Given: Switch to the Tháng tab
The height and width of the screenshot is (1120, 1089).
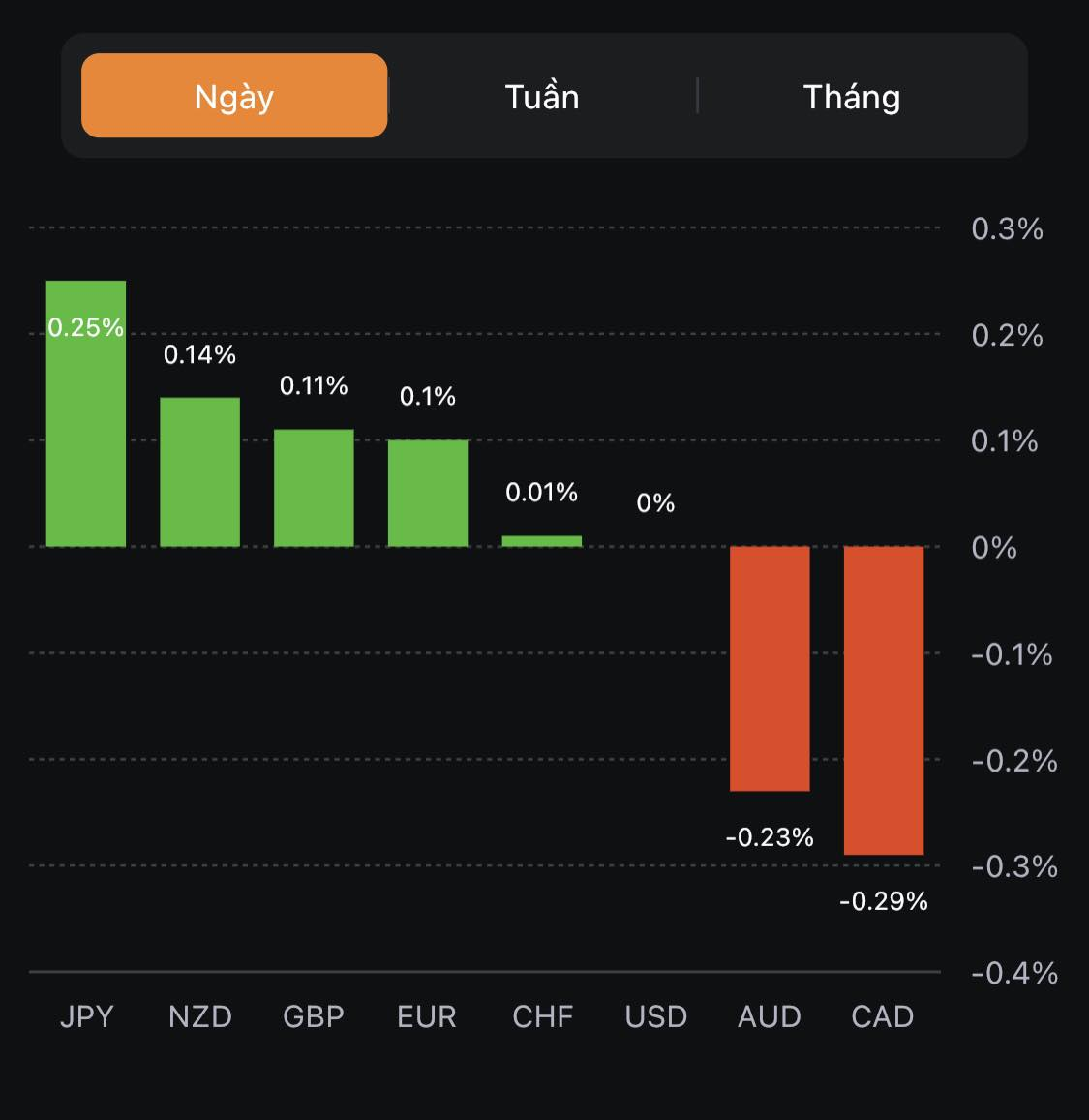Looking at the screenshot, I should click(852, 97).
